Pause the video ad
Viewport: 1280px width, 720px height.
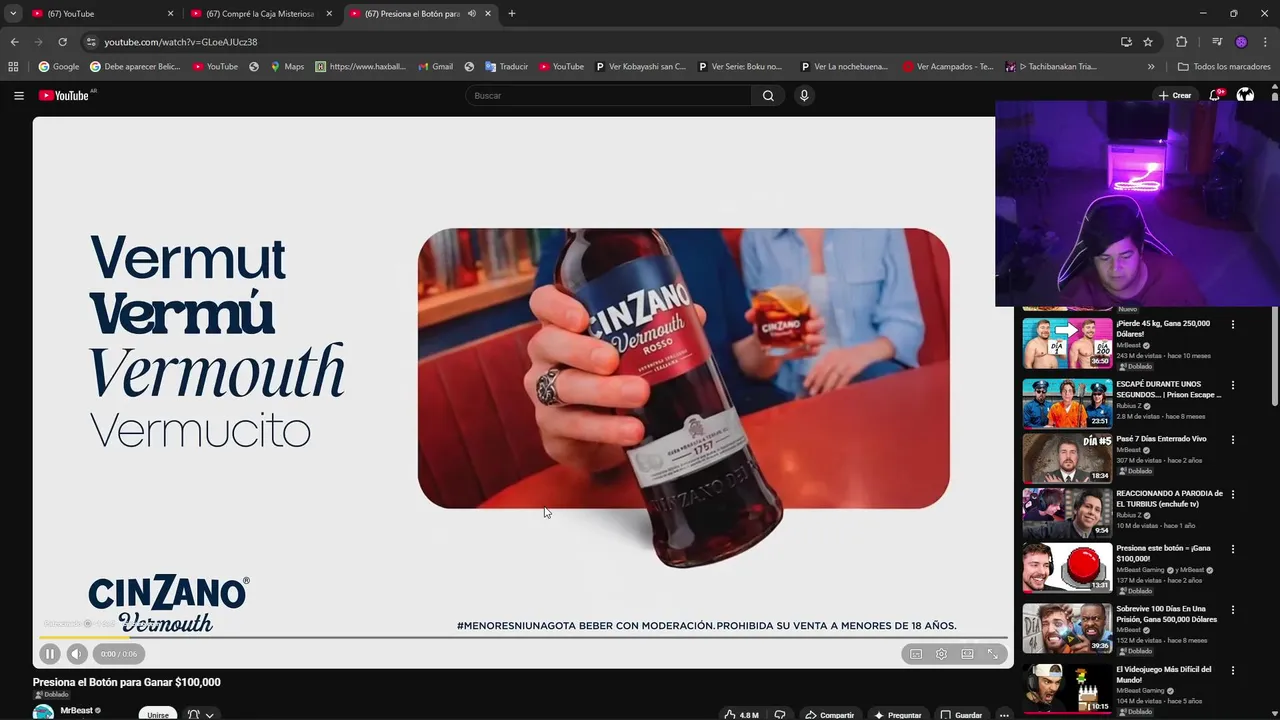point(49,654)
